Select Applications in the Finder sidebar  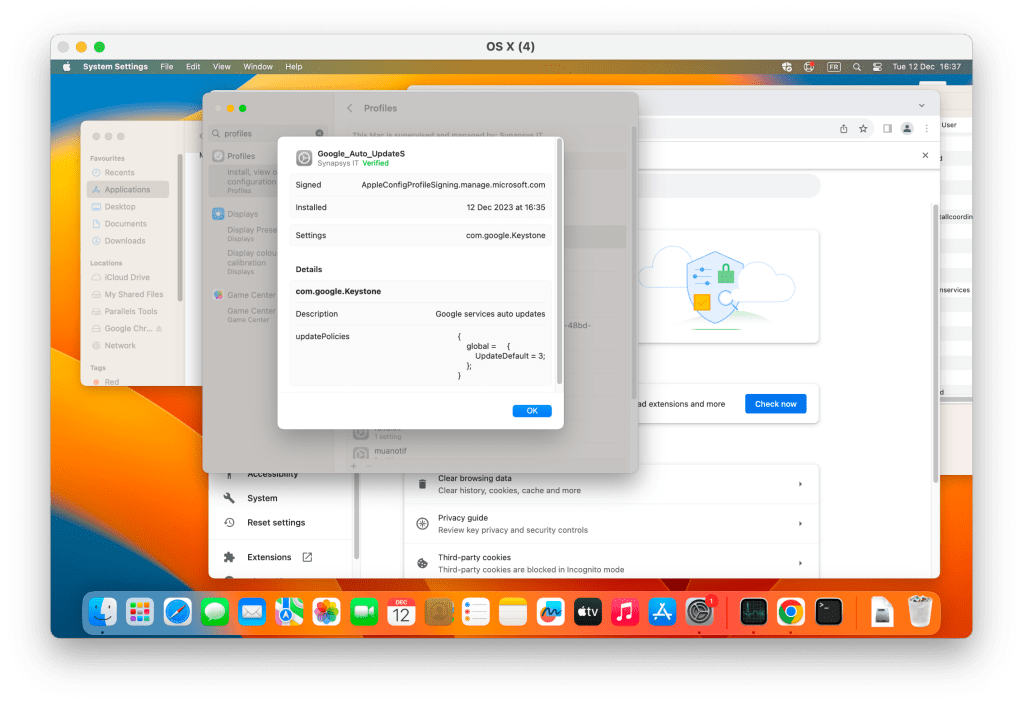click(127, 190)
